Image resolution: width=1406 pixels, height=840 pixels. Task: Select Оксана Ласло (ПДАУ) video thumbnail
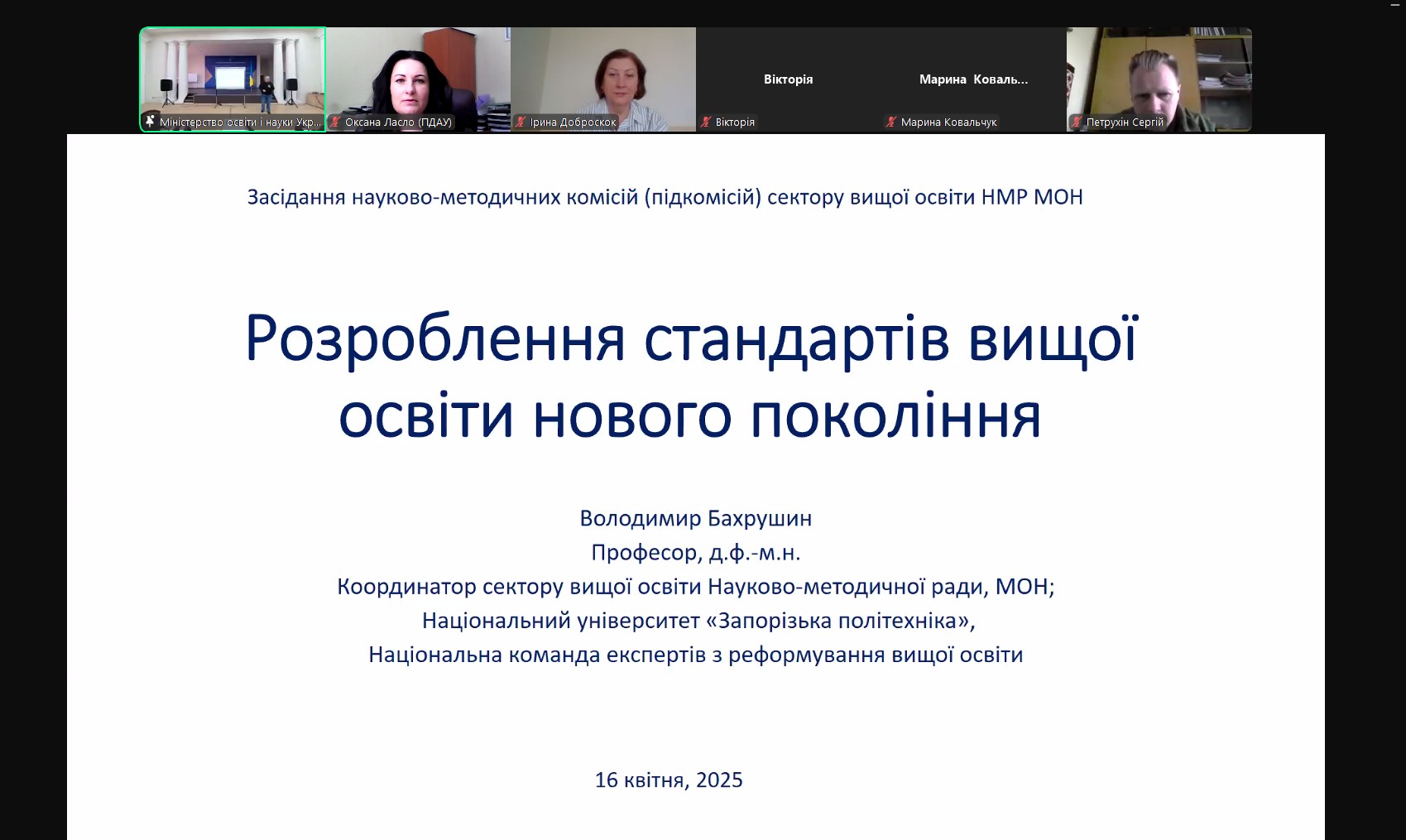pos(418,79)
